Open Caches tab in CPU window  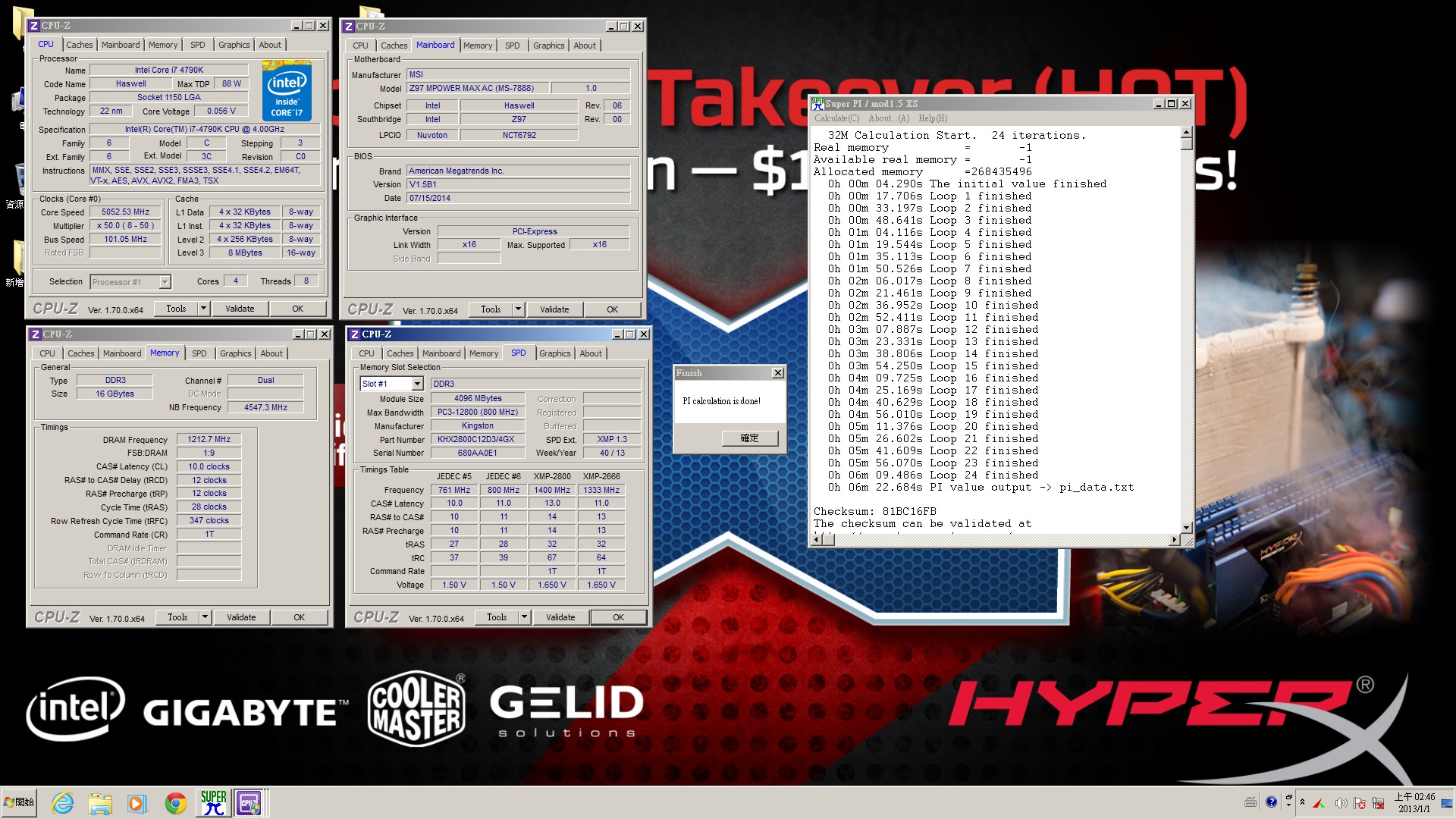79,45
